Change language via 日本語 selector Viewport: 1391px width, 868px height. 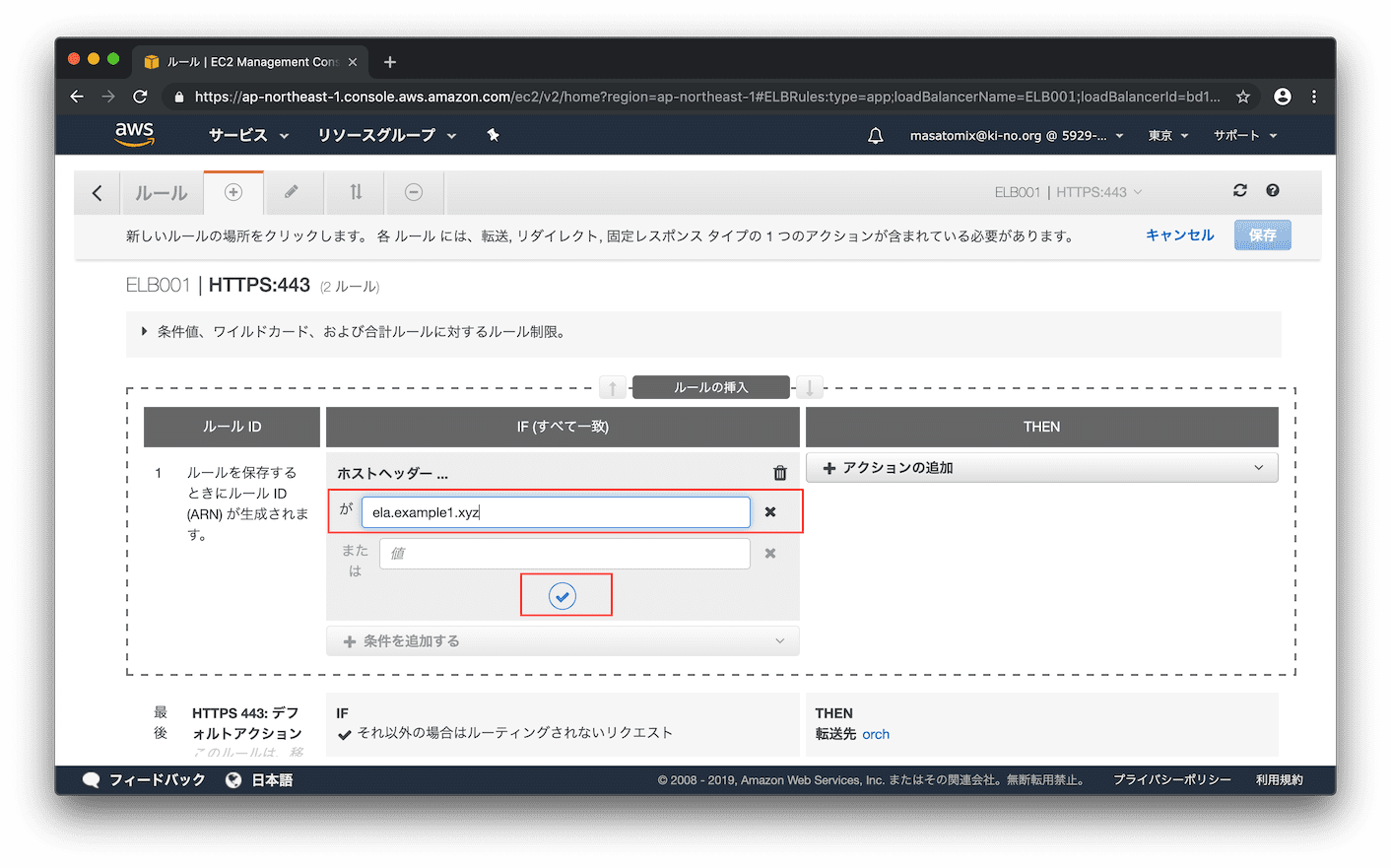[260, 780]
